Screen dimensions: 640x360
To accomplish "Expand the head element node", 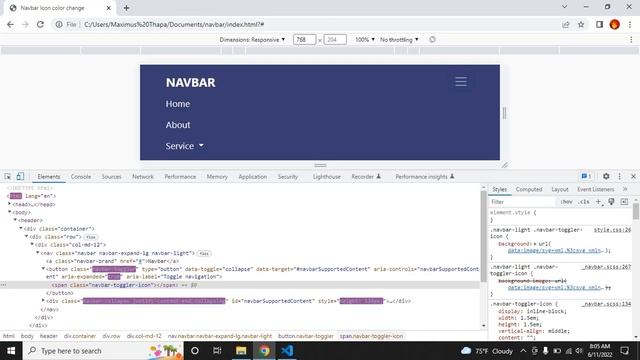I will 9,204.
